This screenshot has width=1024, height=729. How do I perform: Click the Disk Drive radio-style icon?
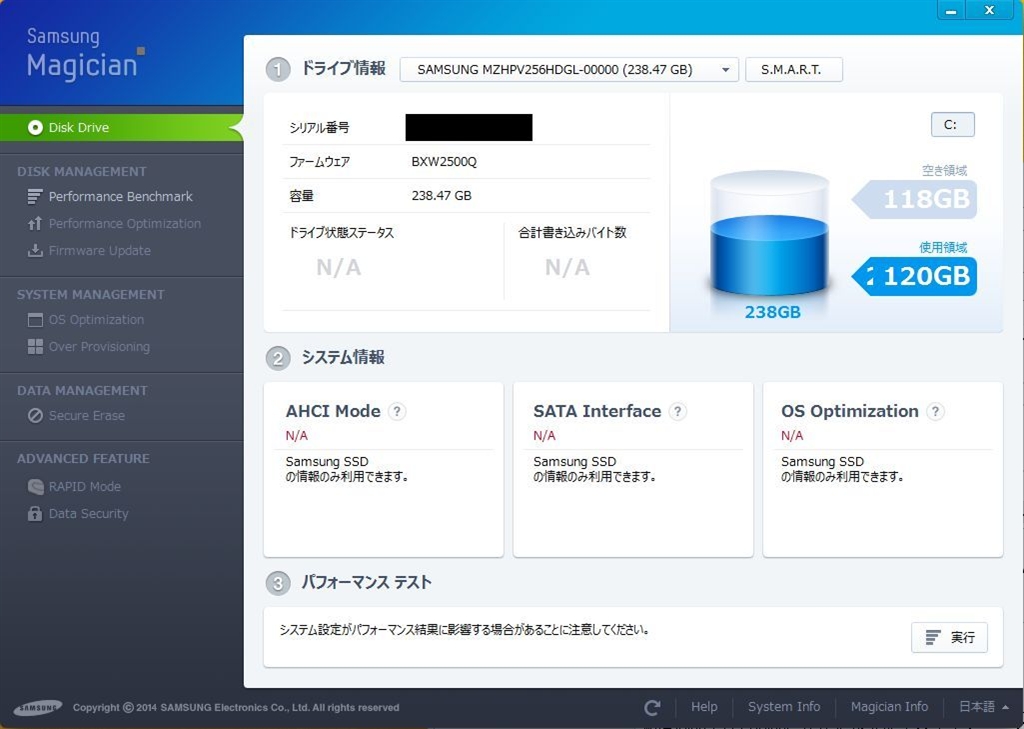point(35,127)
